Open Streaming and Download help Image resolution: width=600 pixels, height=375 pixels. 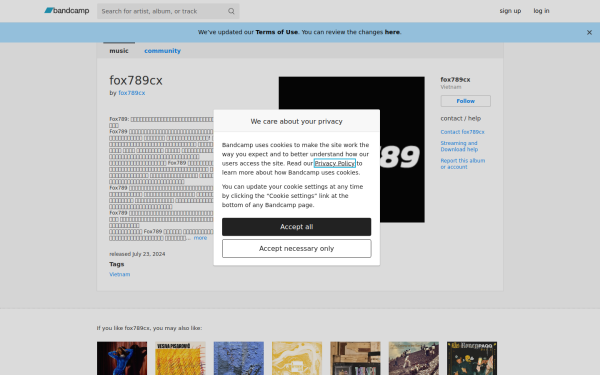[x=459, y=146]
